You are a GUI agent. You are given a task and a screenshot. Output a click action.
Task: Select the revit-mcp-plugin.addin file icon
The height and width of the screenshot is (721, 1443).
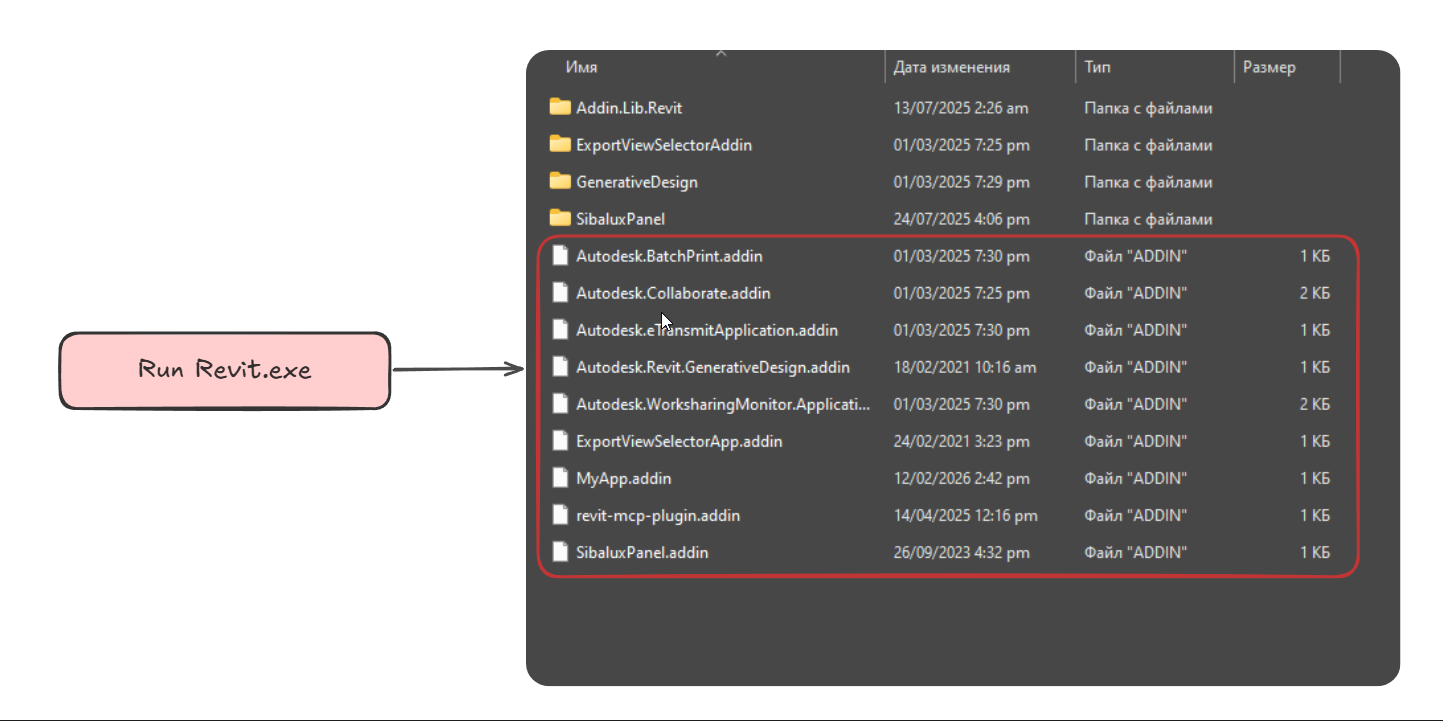tap(561, 515)
